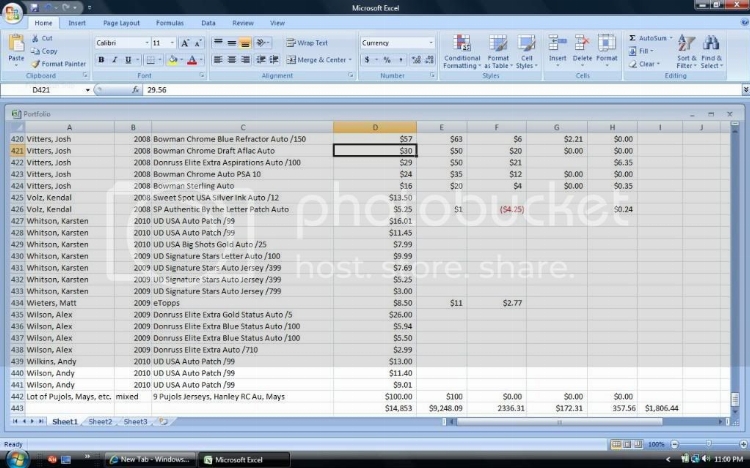Click the Insert Worksheet tab icon
This screenshot has height=468, width=750.
(164, 422)
